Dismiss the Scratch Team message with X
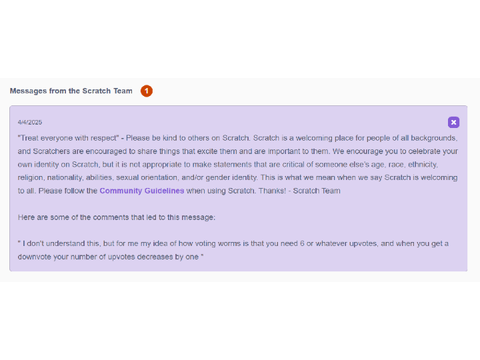Viewport: 480px width, 360px height. (x=453, y=122)
